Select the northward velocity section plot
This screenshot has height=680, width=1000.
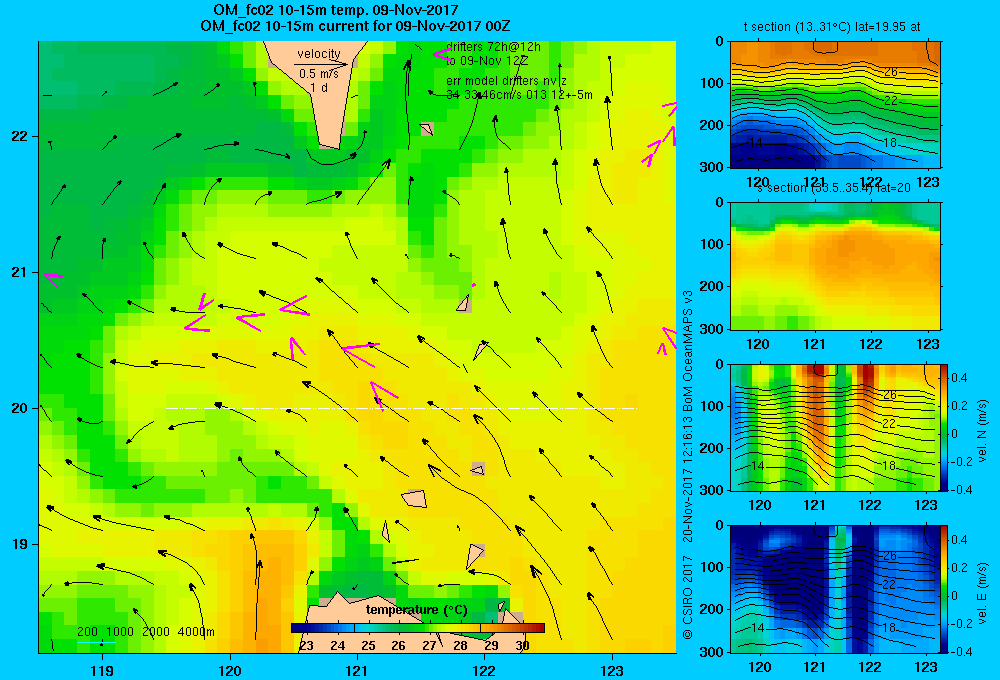[x=835, y=427]
